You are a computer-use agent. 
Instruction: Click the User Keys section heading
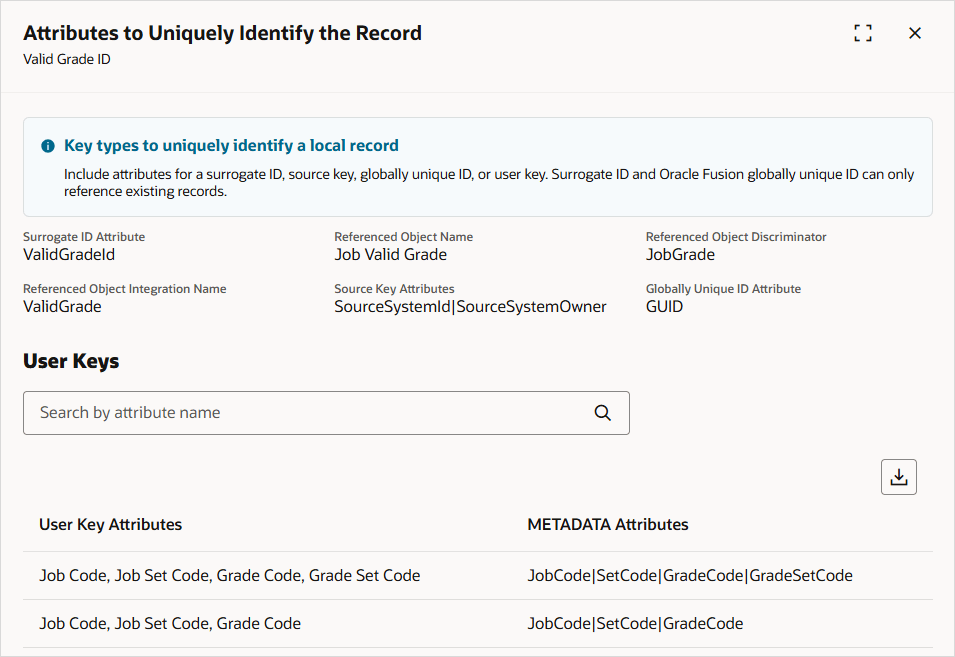[x=70, y=363]
